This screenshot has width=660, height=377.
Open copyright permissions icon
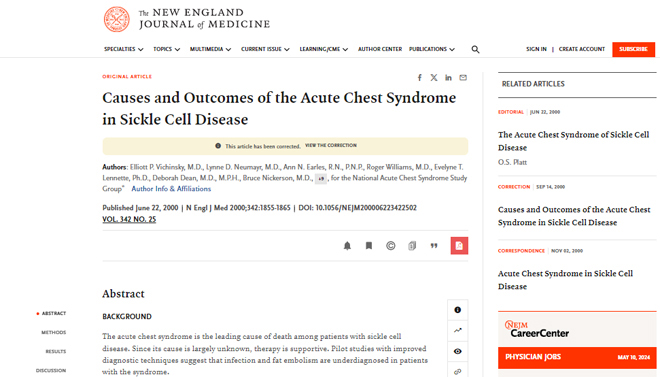[x=391, y=246]
